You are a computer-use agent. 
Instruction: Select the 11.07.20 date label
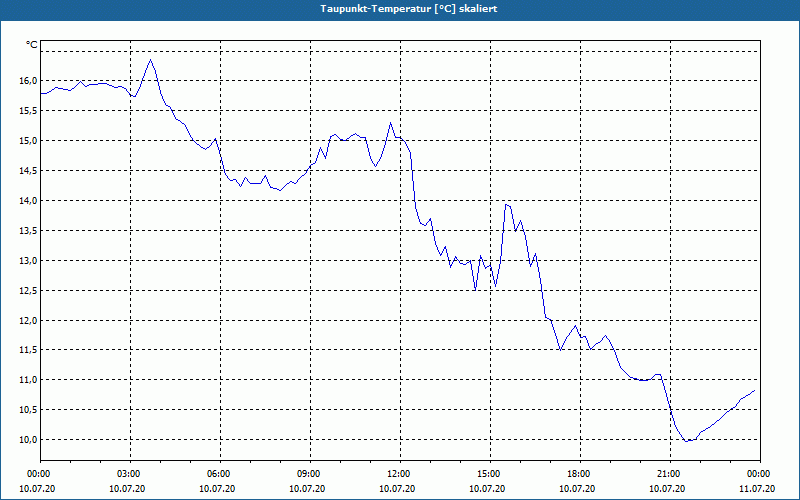[757, 489]
